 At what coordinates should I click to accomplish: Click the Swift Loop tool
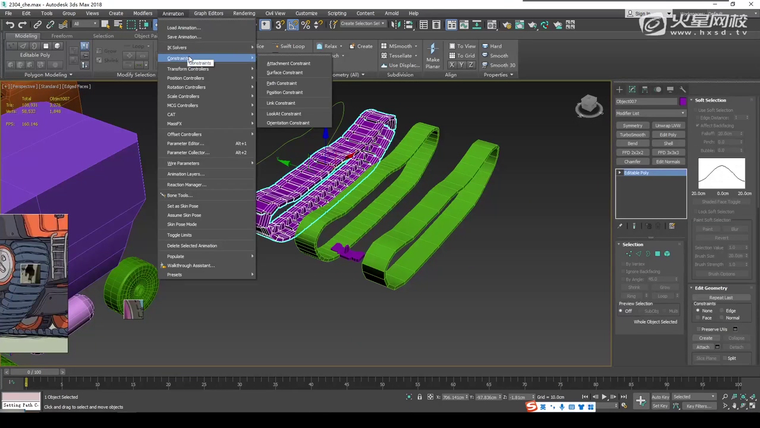291,46
